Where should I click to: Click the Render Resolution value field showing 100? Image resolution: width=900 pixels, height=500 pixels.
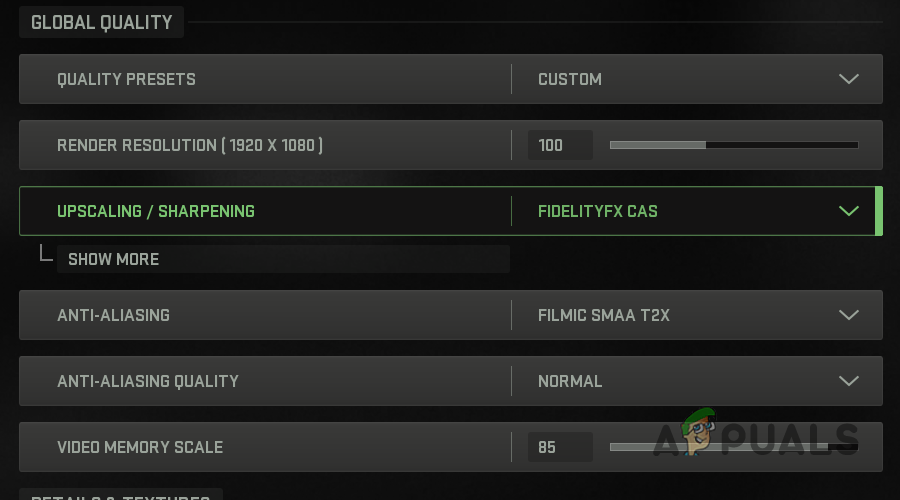[560, 145]
